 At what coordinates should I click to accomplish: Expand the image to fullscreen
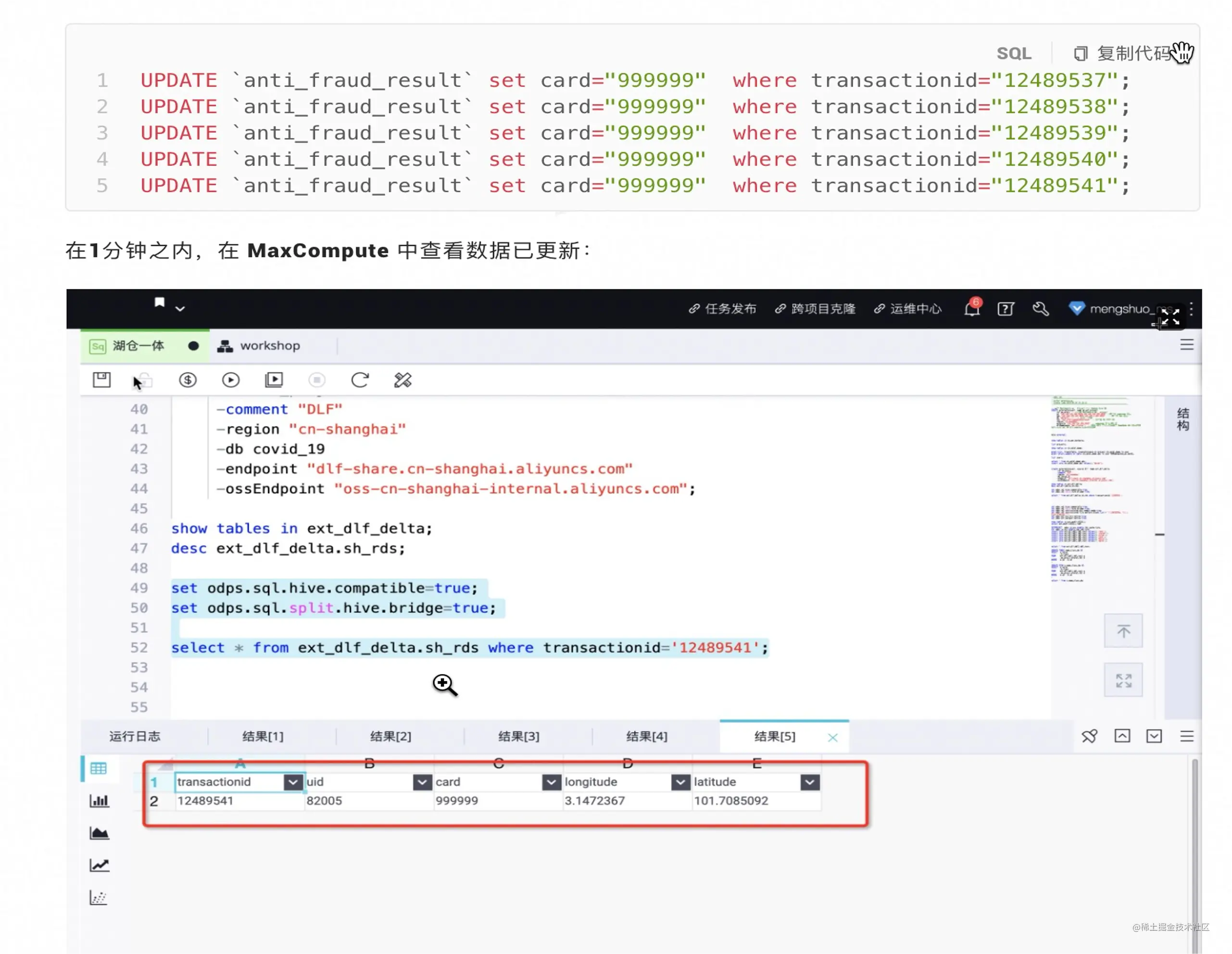tap(1170, 317)
